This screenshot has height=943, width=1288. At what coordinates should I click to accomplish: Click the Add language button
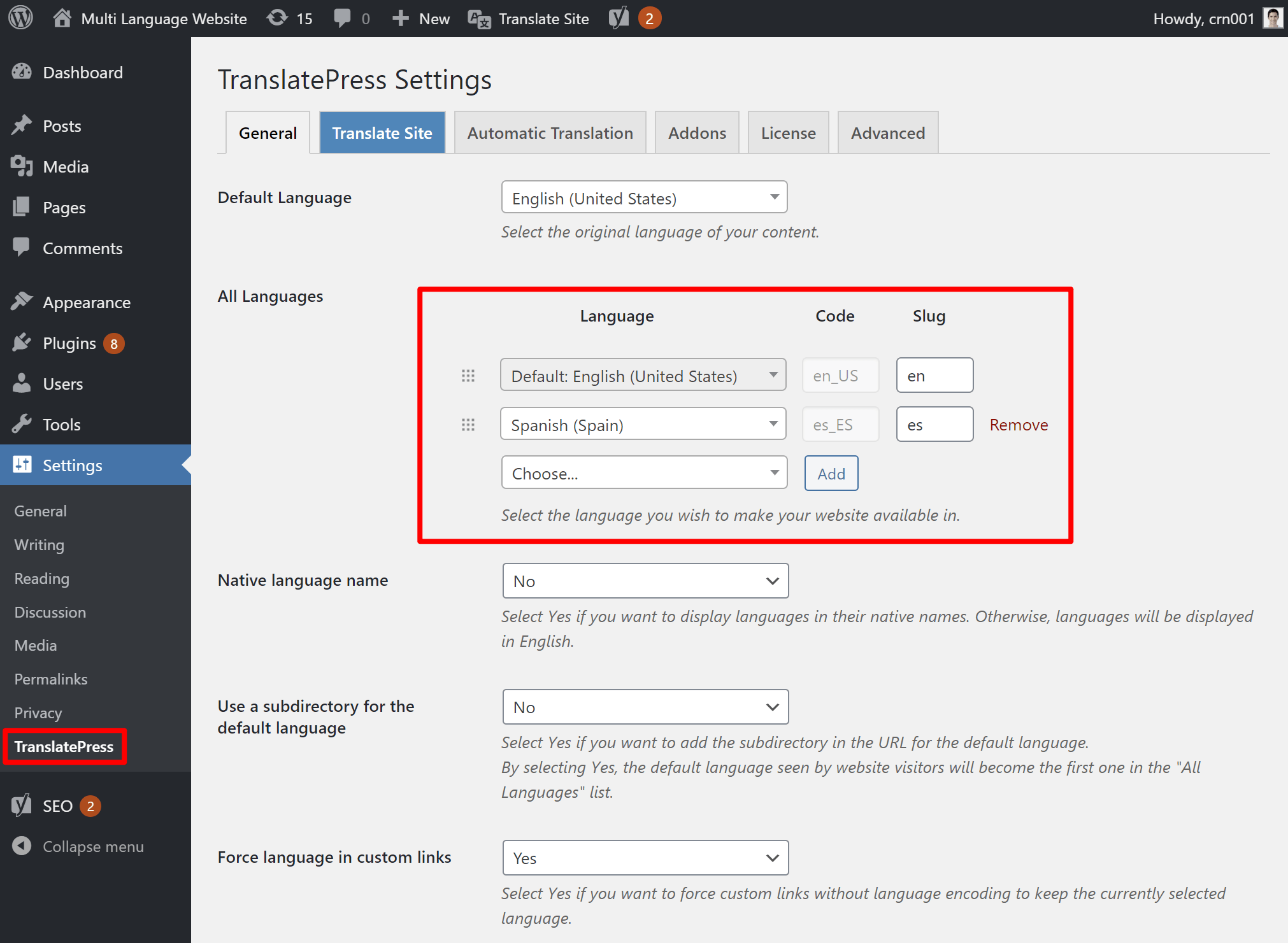tap(831, 473)
